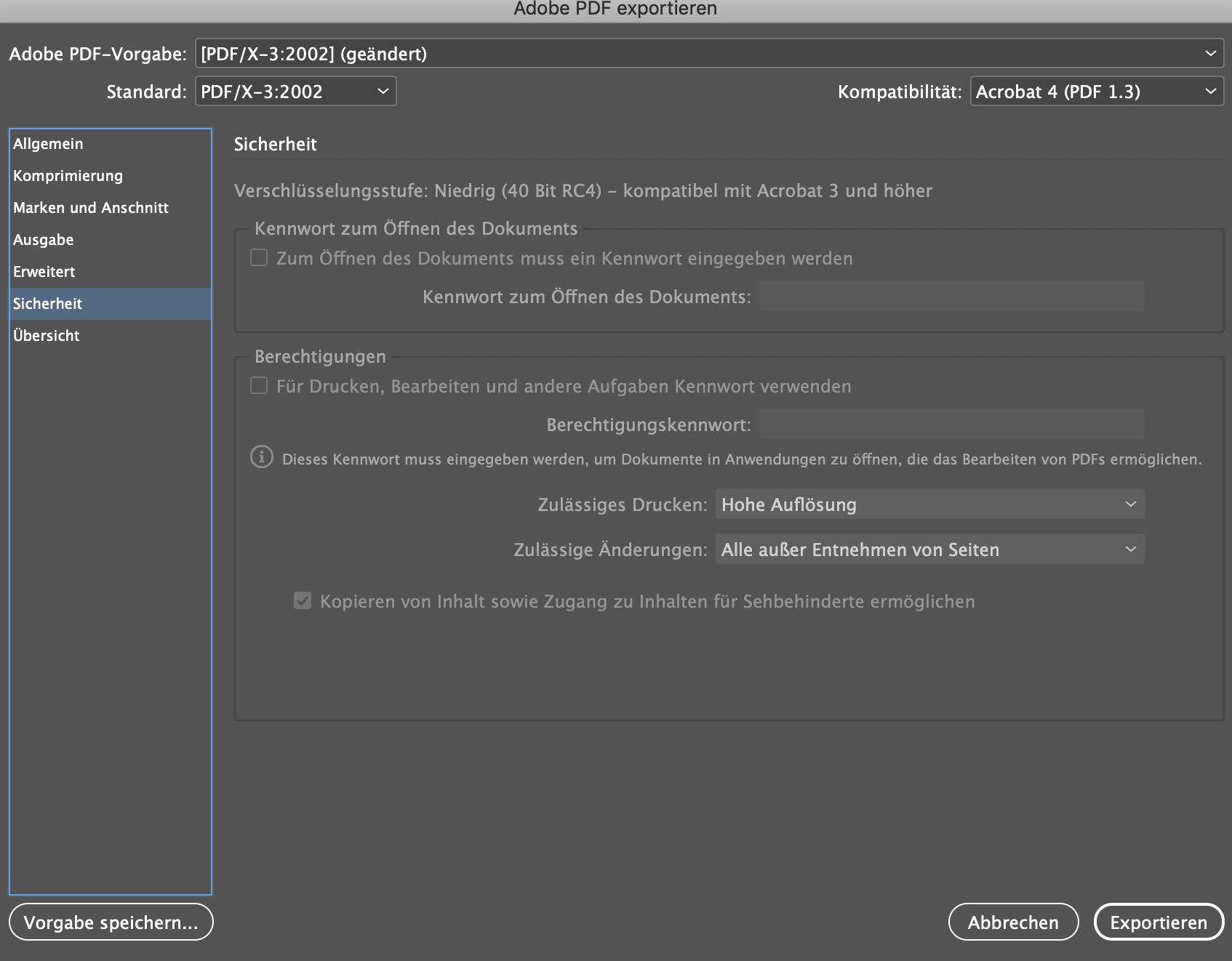Open the Adobe PDF-Vorgabe preset dropdown
The image size is (1232, 961).
710,54
